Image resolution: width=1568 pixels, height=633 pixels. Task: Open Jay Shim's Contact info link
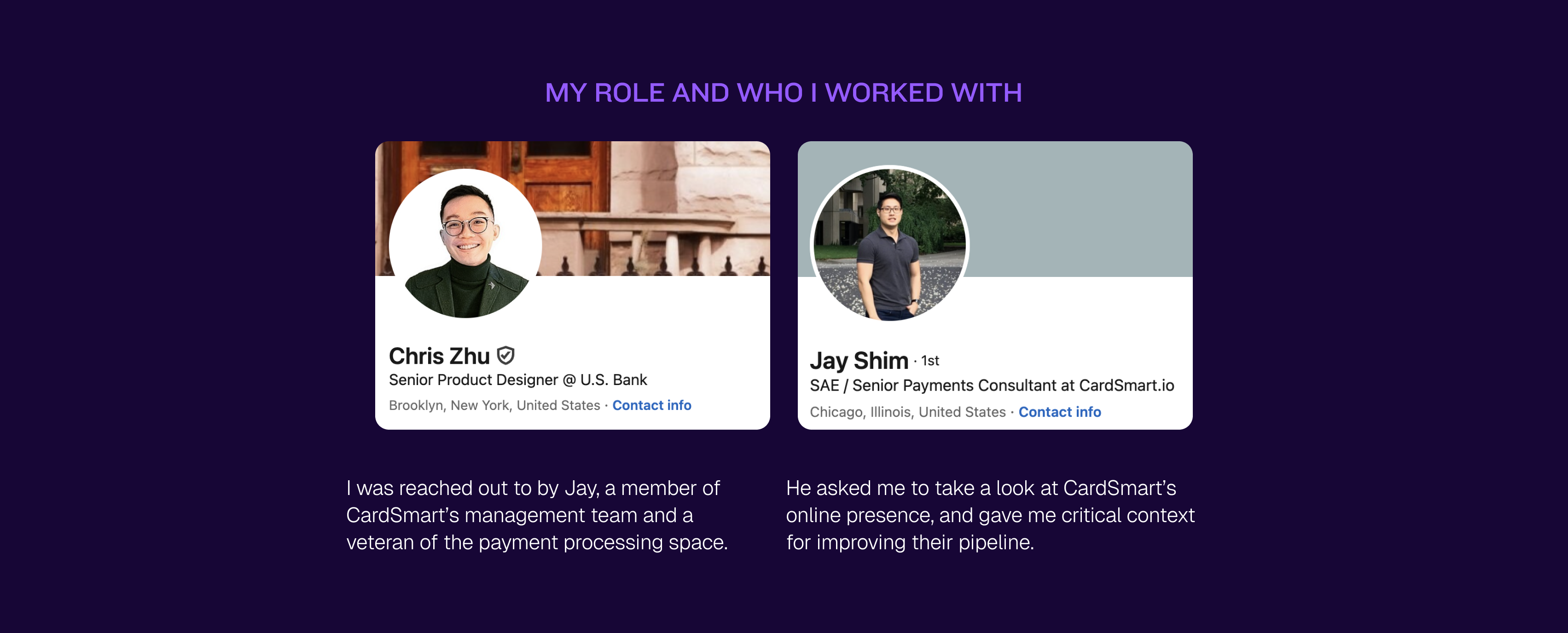click(1059, 412)
